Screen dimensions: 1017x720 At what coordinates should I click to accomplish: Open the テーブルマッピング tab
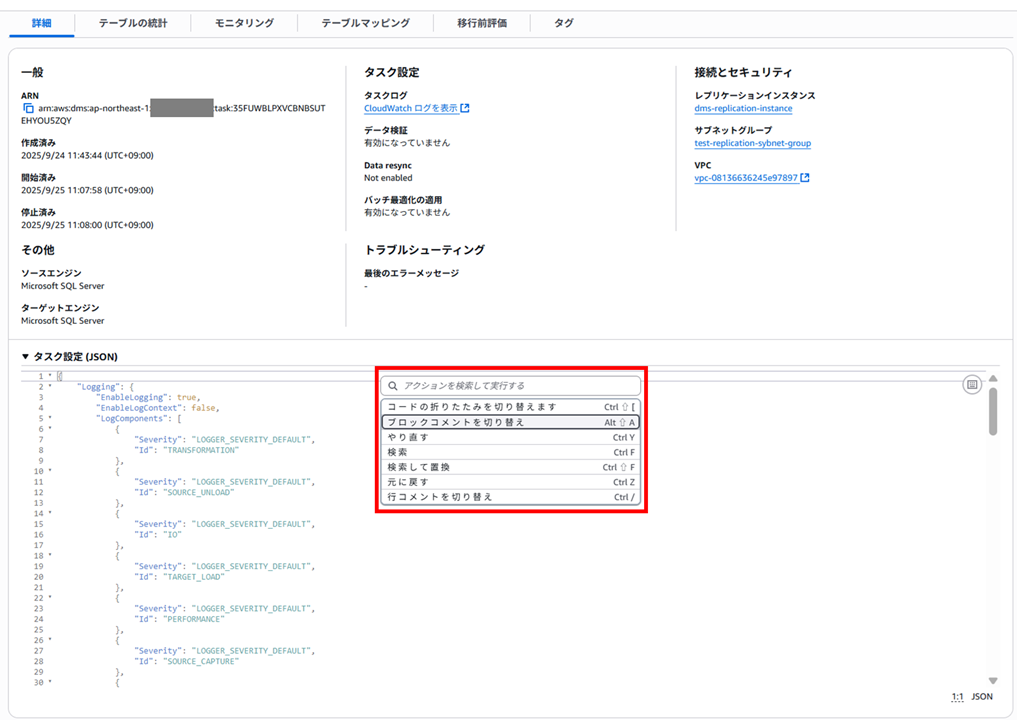(x=366, y=23)
